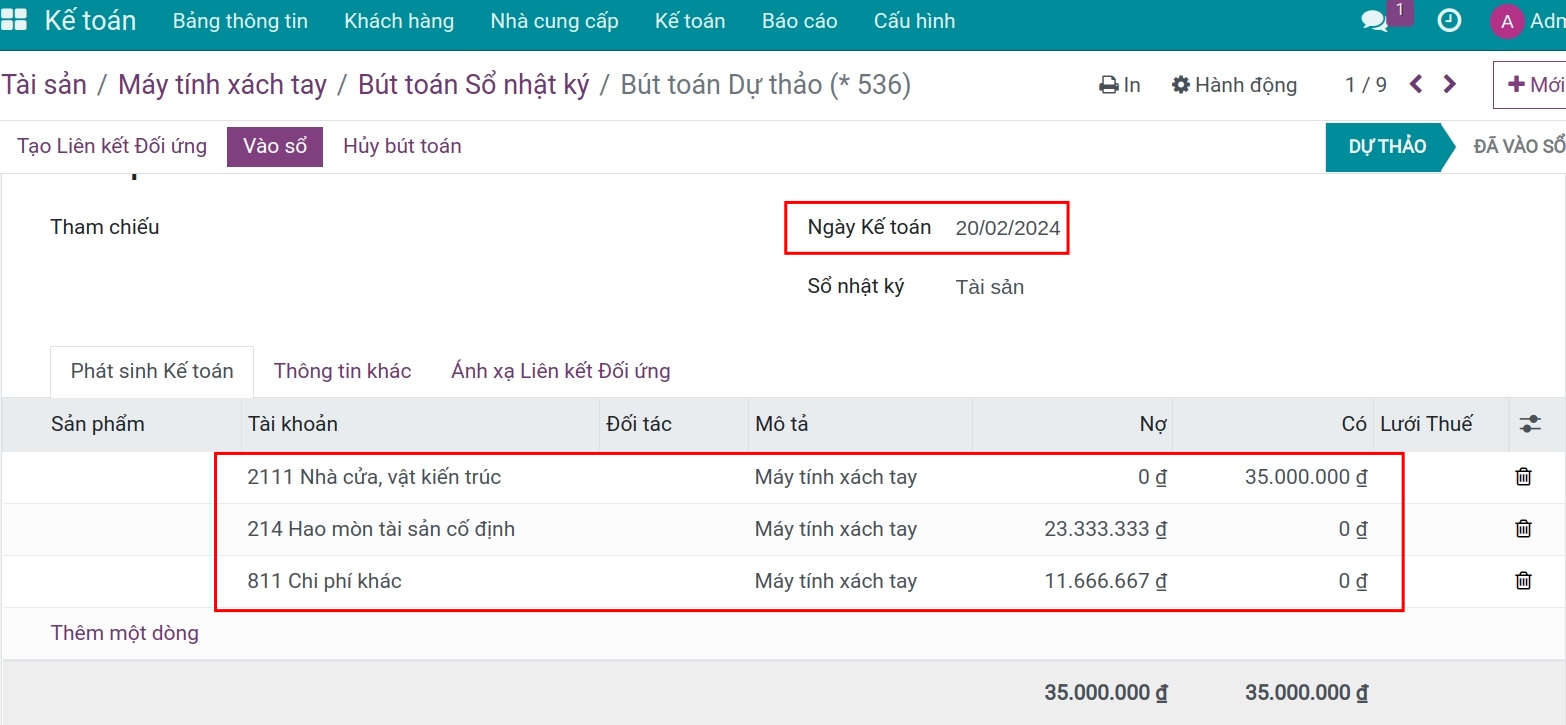Open the chat messages icon

click(1375, 21)
